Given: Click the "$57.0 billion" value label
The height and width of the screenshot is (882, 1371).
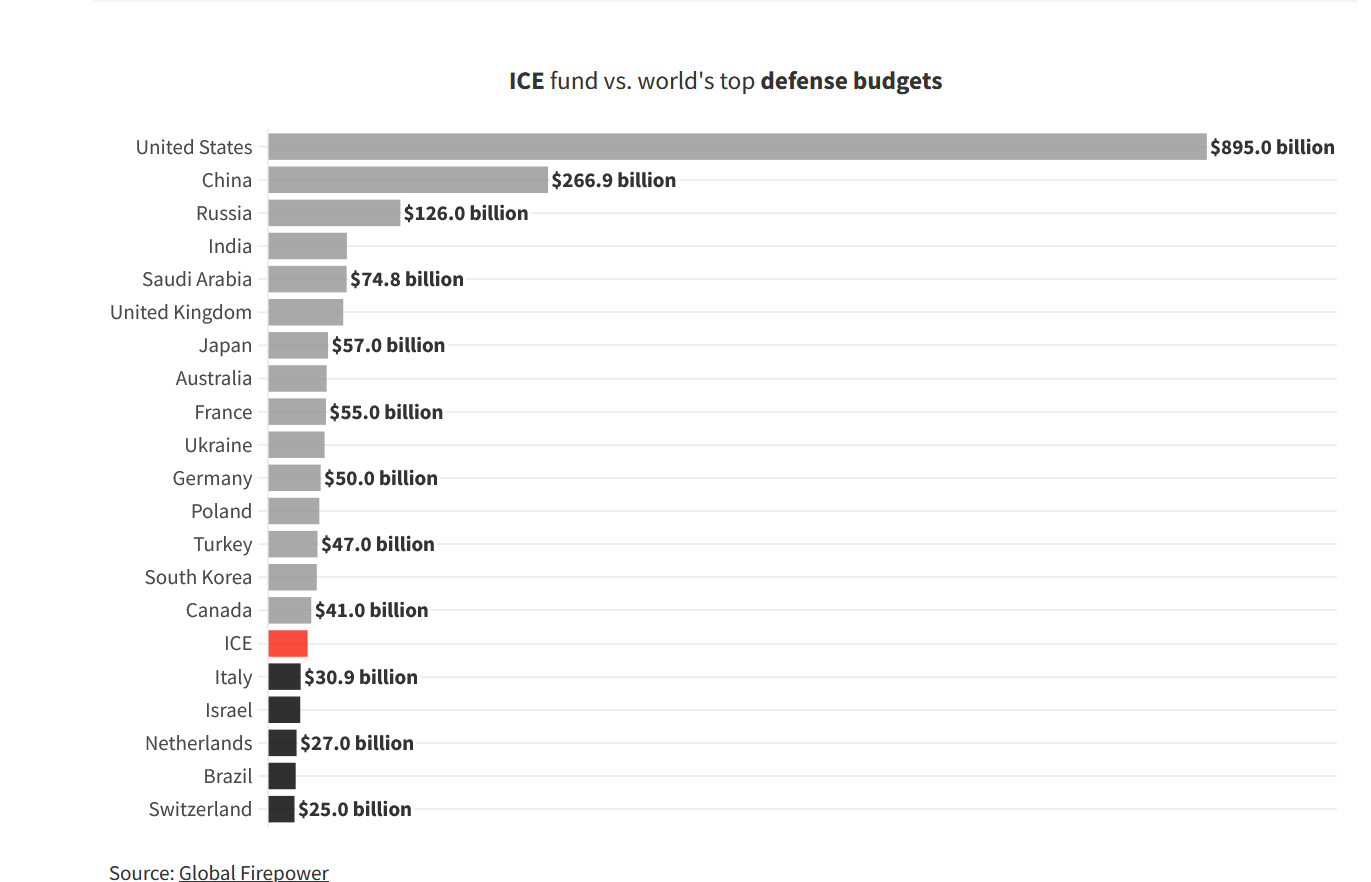Looking at the screenshot, I should point(388,345).
